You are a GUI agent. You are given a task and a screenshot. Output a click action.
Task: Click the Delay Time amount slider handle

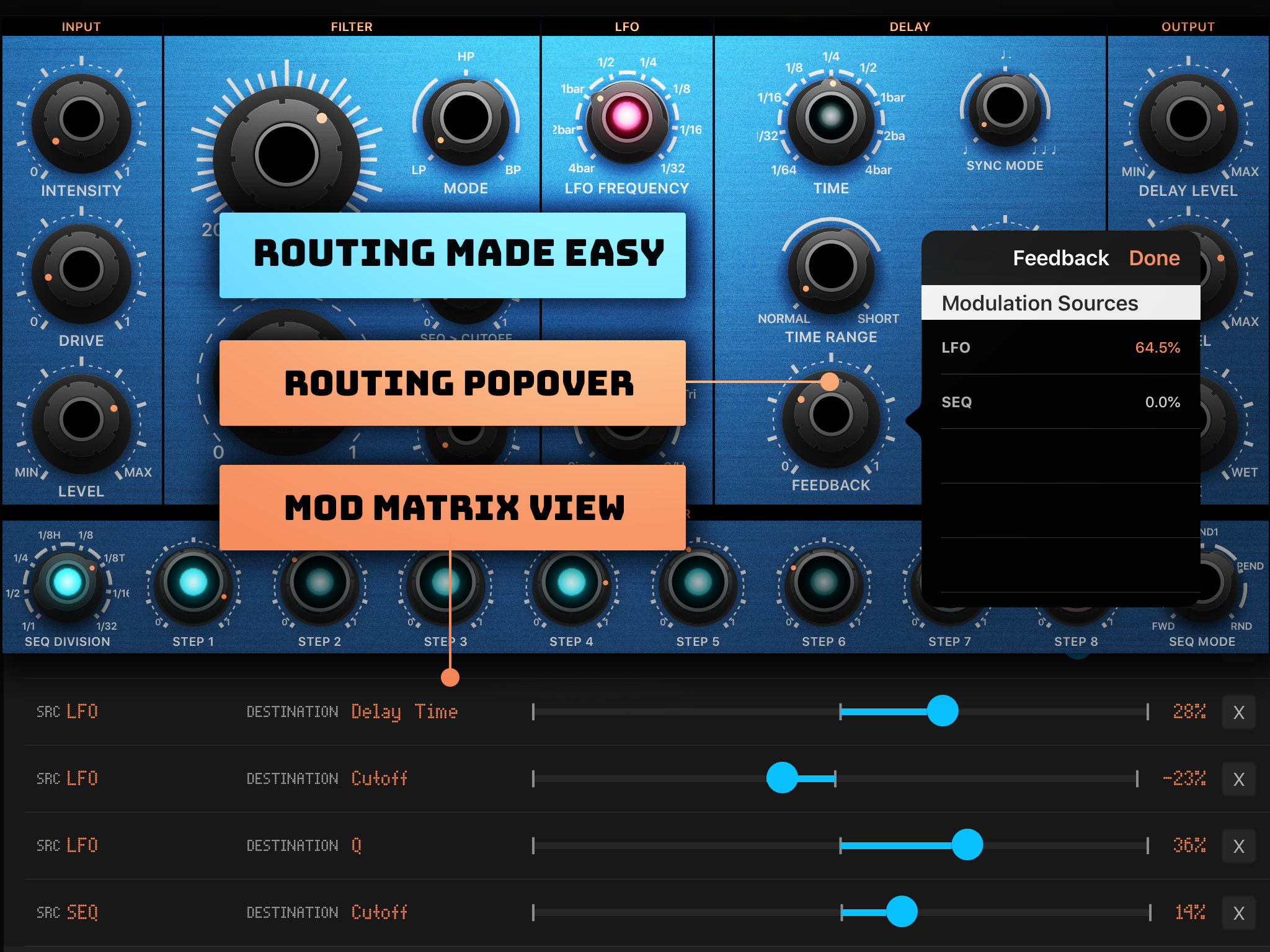pyautogui.click(x=943, y=710)
